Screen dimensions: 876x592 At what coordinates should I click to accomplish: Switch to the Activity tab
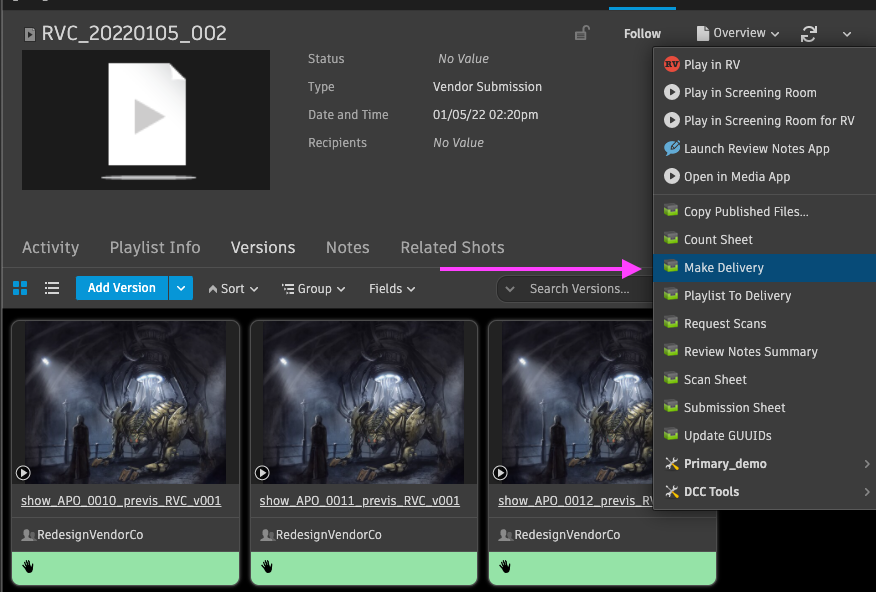[x=50, y=247]
